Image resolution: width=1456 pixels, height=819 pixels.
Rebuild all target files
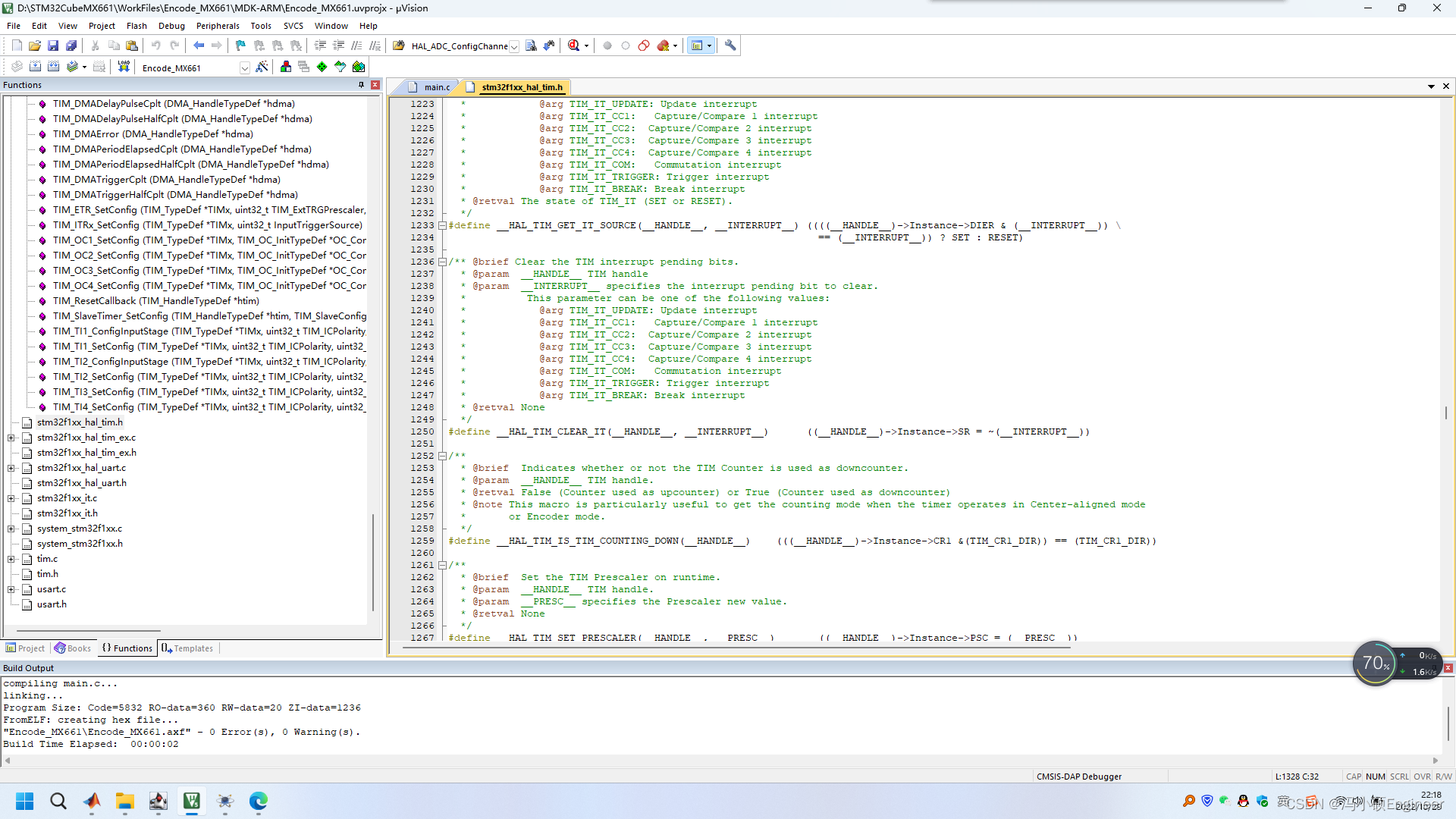[x=53, y=67]
